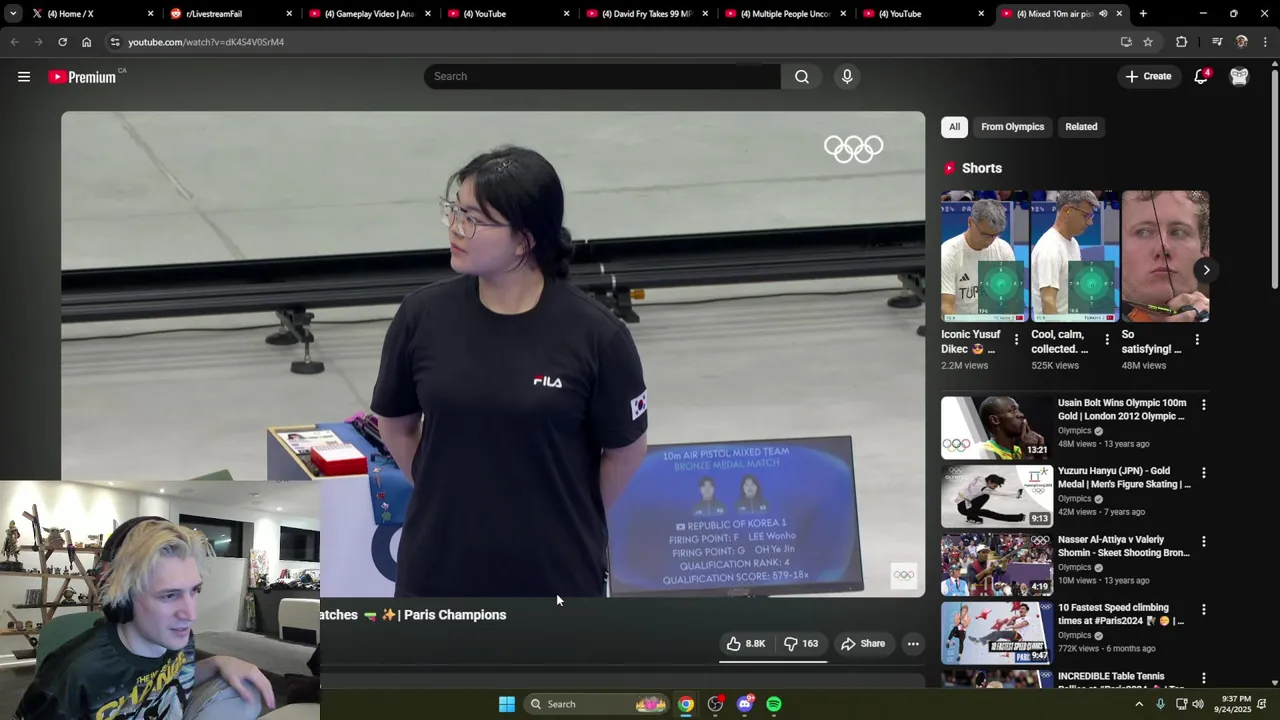Open Discord from the taskbar

[x=744, y=704]
